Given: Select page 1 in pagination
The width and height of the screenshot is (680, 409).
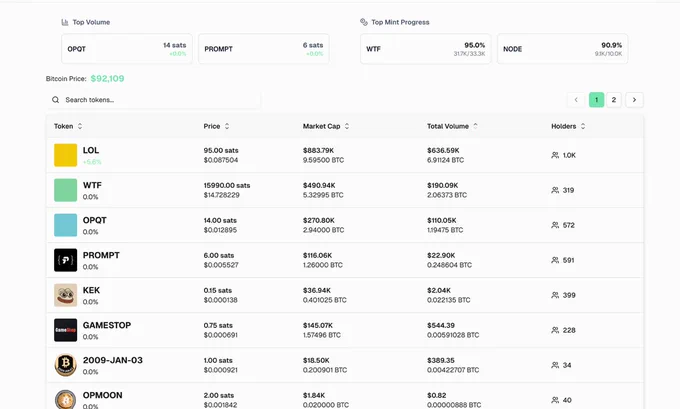Looking at the screenshot, I should (x=596, y=100).
